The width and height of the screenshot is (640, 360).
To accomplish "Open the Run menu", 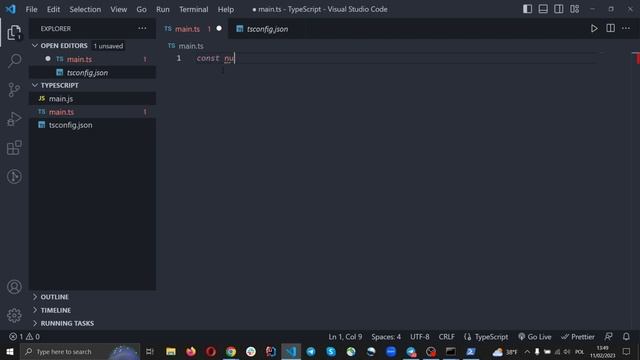I will point(162,9).
